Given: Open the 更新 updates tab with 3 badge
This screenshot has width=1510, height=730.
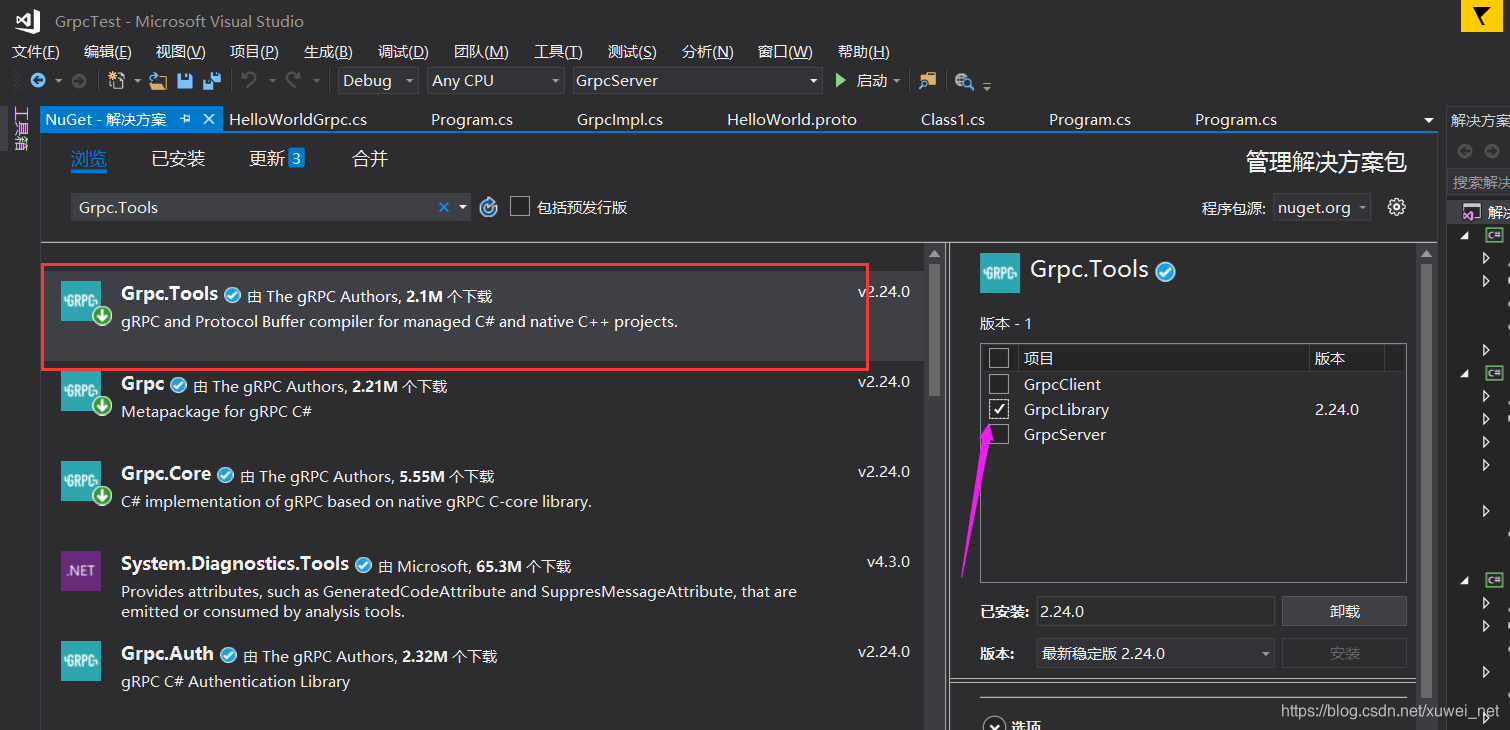Looking at the screenshot, I should tap(276, 158).
